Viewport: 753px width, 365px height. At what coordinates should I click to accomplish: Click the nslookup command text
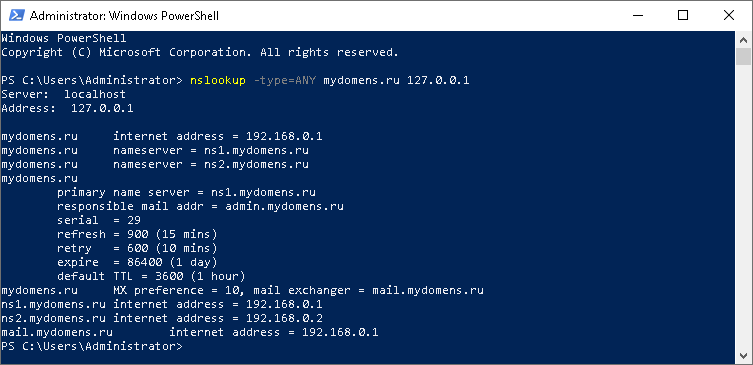pyautogui.click(x=218, y=80)
